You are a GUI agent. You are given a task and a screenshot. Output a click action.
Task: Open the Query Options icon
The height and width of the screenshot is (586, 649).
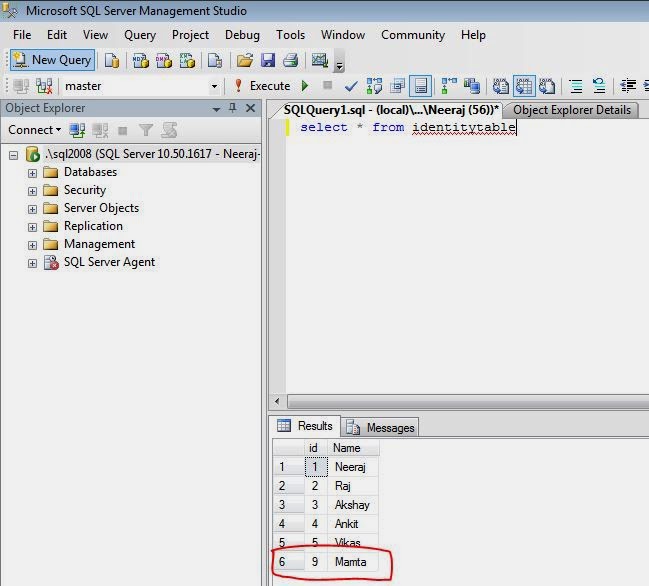pyautogui.click(x=397, y=86)
